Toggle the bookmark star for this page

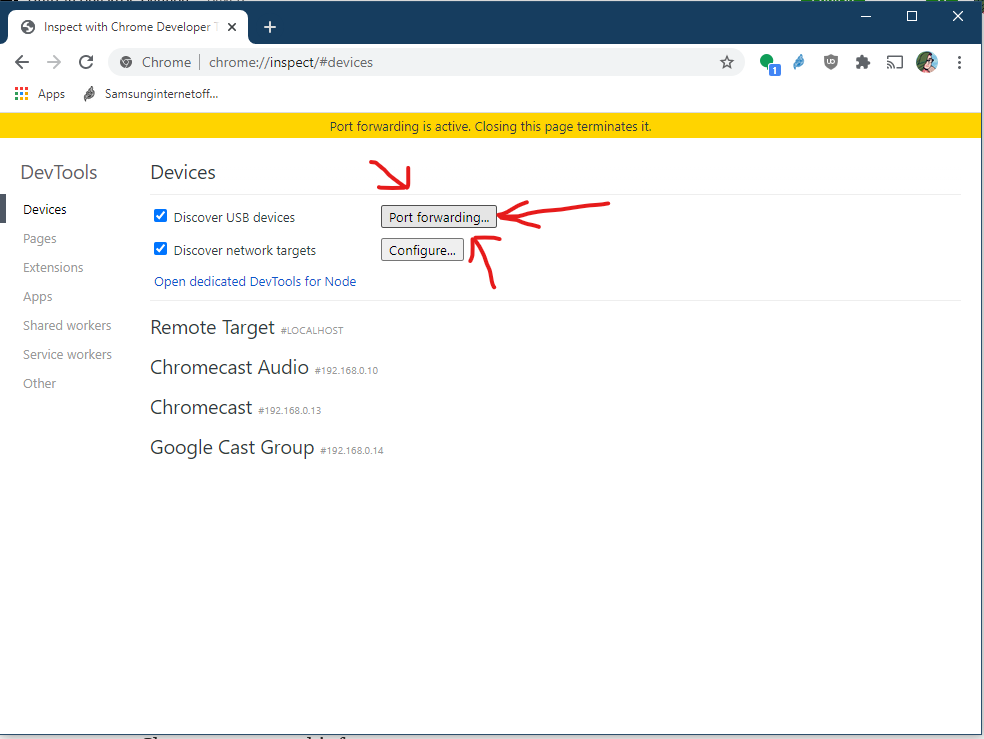click(727, 61)
